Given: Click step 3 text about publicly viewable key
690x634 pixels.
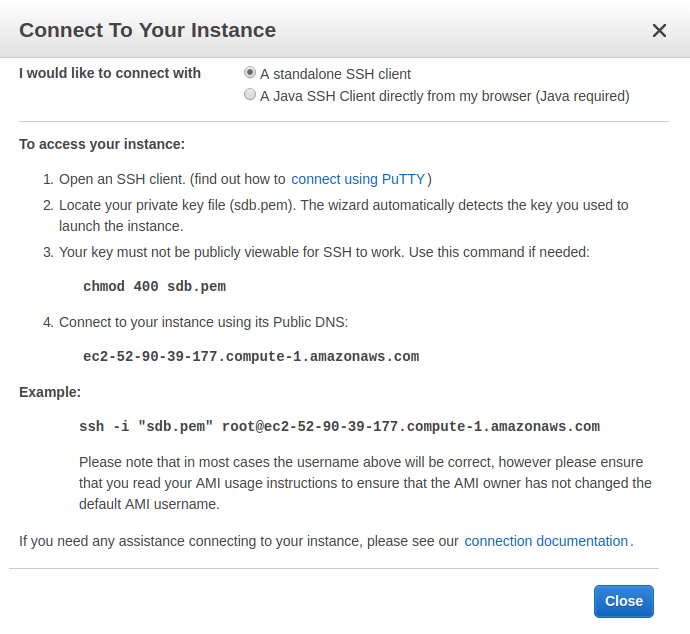Looking at the screenshot, I should (324, 252).
